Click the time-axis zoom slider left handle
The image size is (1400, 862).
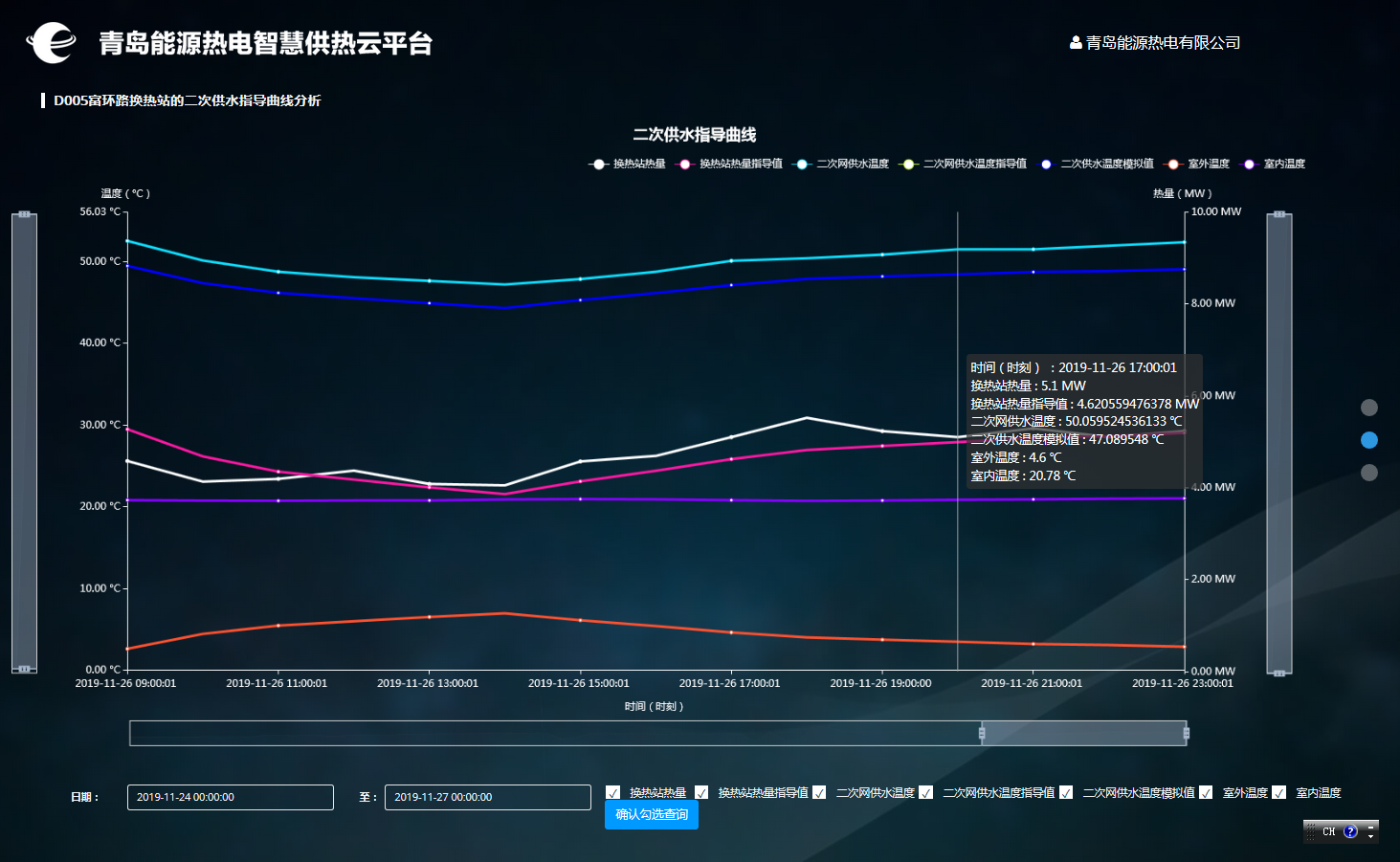tap(982, 734)
